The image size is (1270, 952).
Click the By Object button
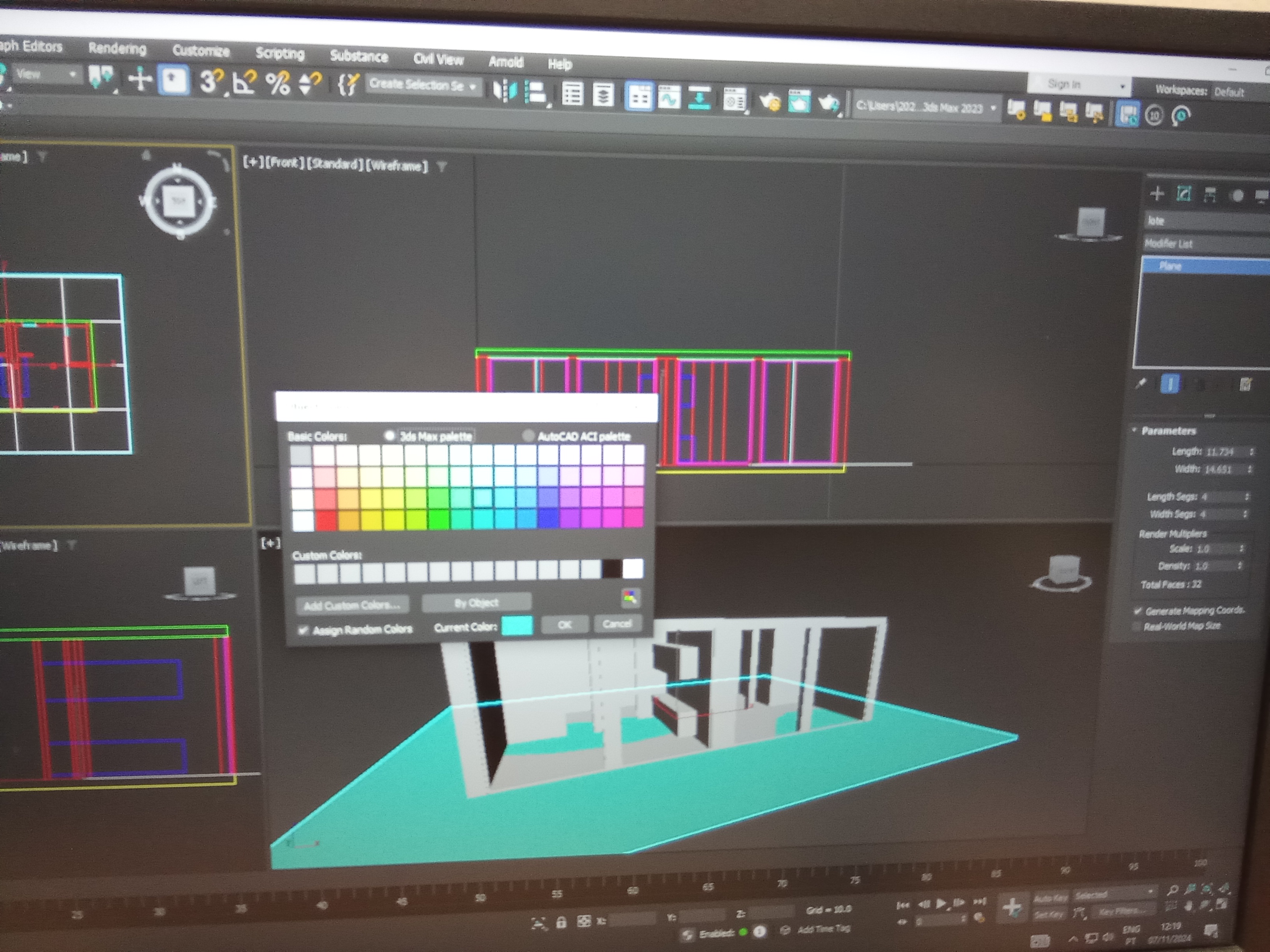click(476, 602)
